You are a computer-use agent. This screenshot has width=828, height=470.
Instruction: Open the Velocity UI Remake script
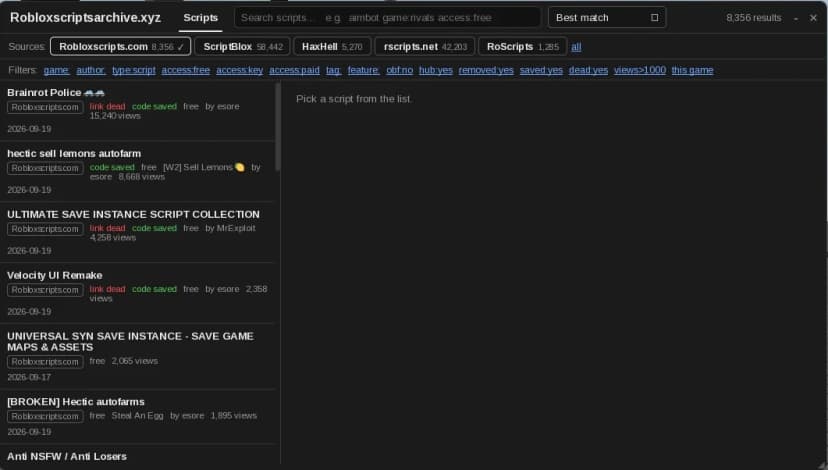[x=137, y=293]
